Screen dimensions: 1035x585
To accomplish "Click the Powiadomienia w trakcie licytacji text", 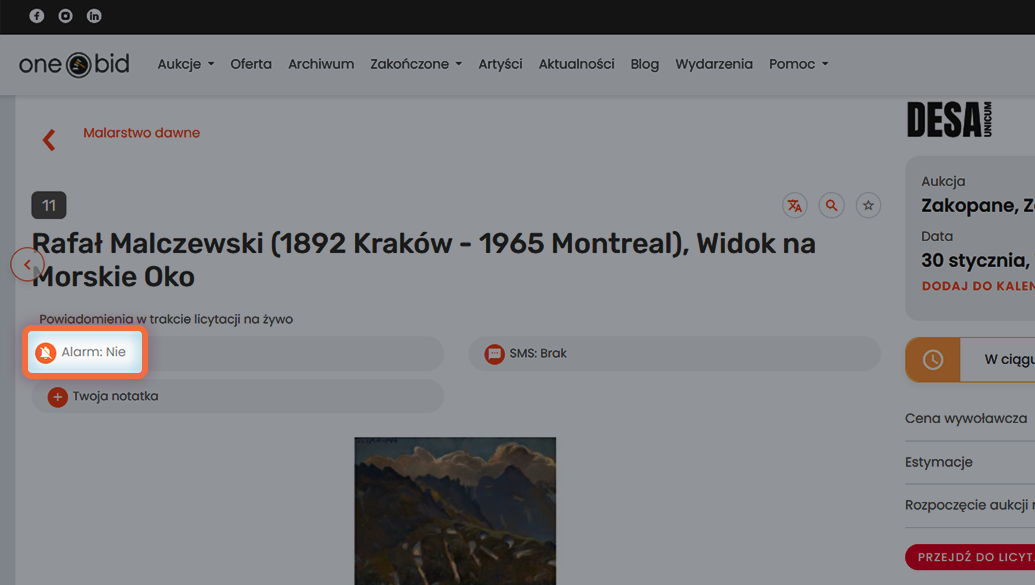I will coord(166,320).
